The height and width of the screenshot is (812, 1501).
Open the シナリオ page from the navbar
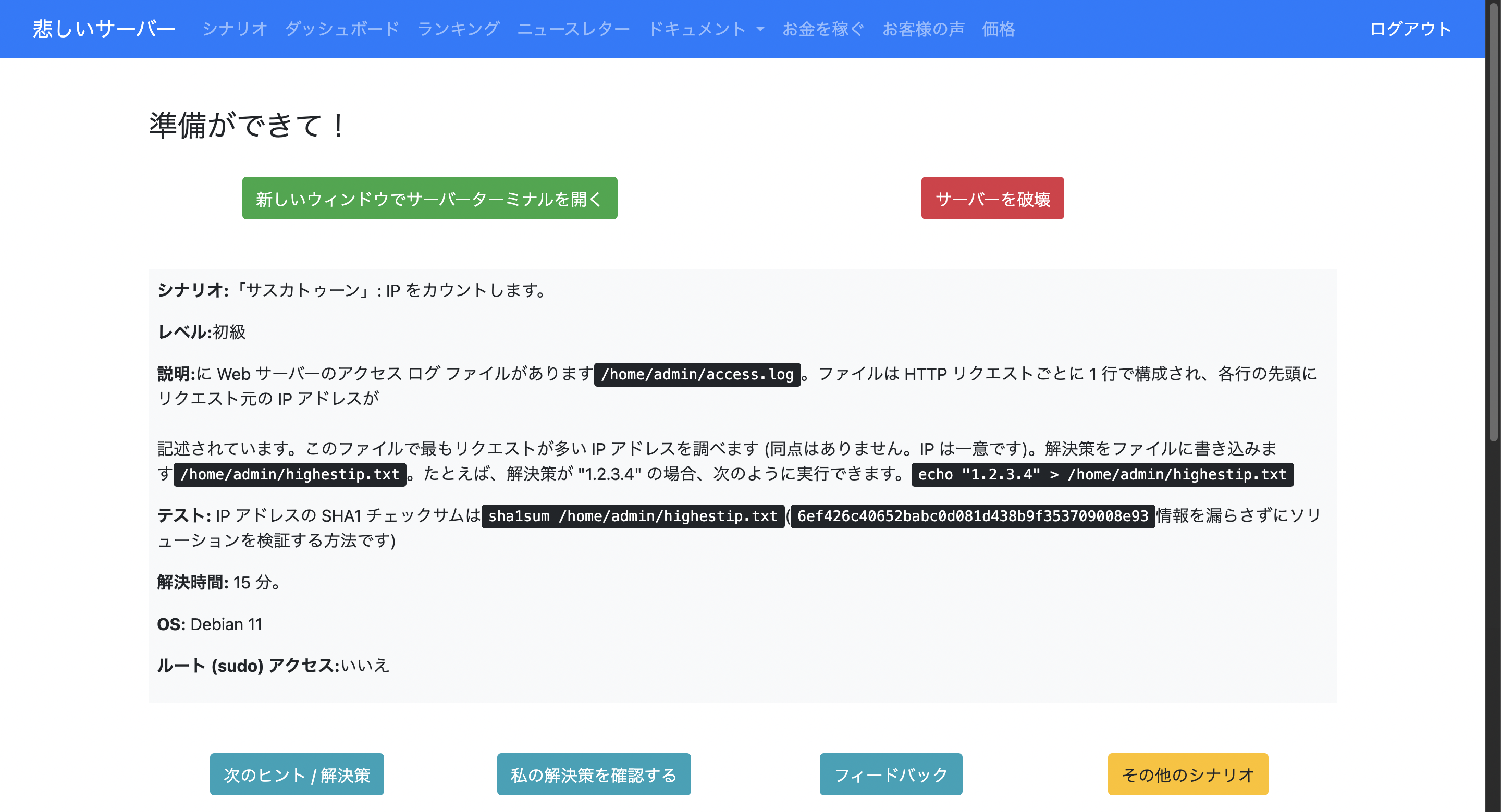point(233,29)
